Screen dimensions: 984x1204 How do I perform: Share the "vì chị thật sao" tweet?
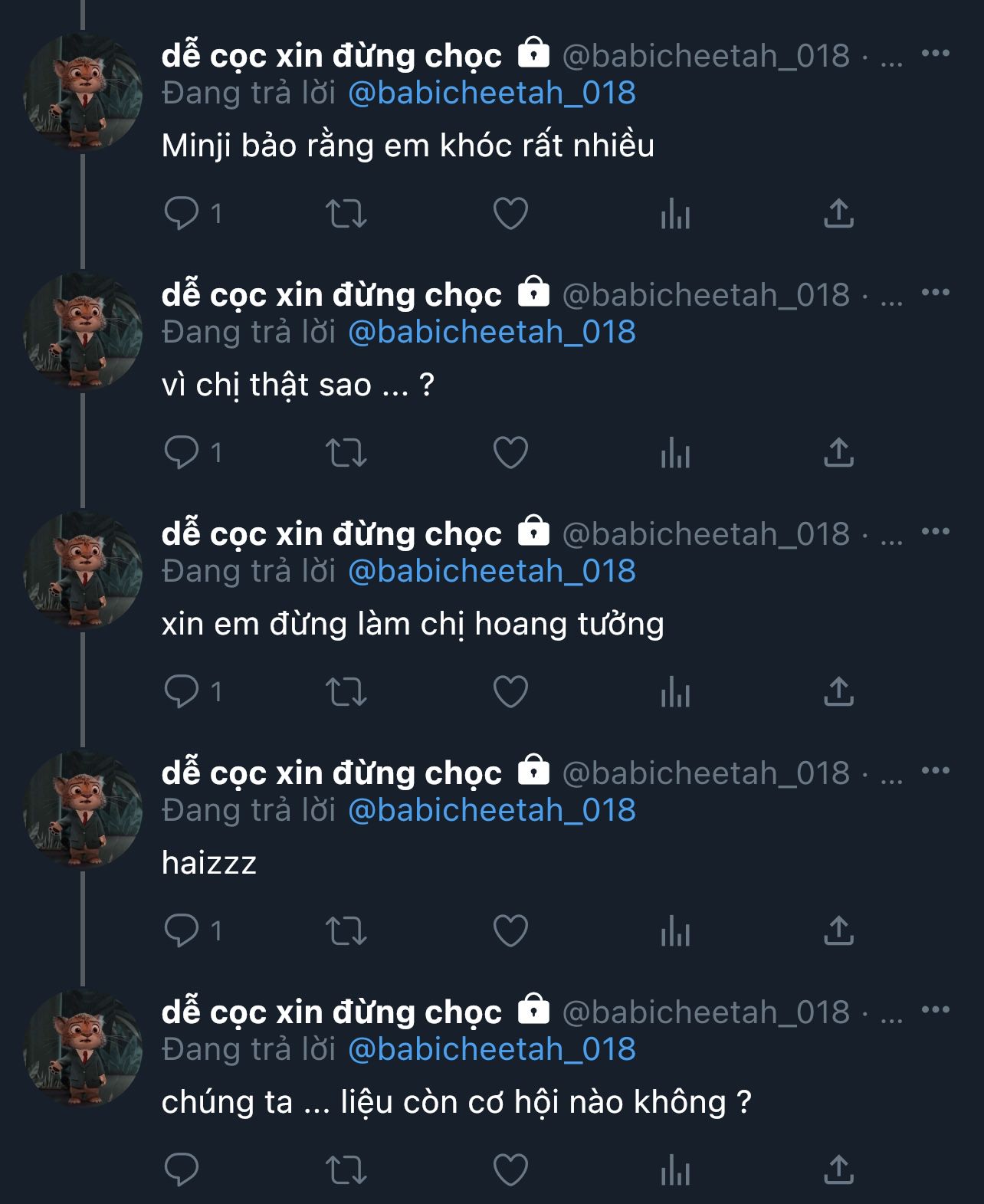point(838,452)
